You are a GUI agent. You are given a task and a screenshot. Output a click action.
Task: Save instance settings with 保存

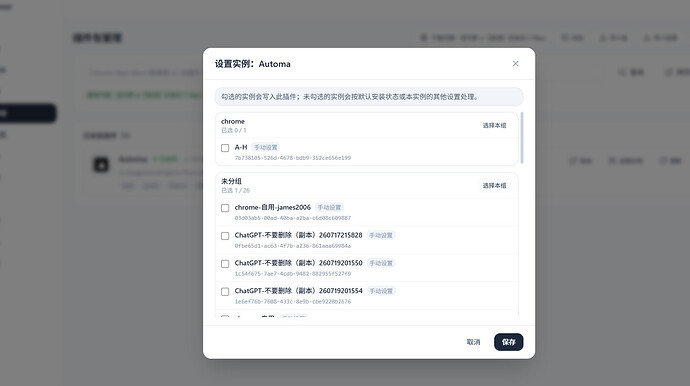[x=508, y=342]
